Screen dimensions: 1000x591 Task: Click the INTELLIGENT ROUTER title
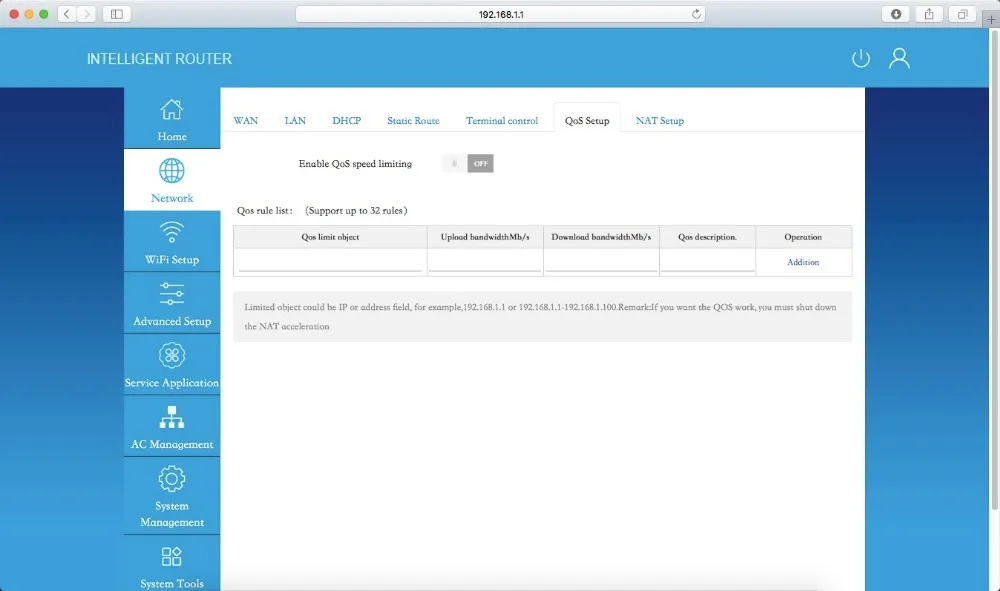pyautogui.click(x=159, y=59)
